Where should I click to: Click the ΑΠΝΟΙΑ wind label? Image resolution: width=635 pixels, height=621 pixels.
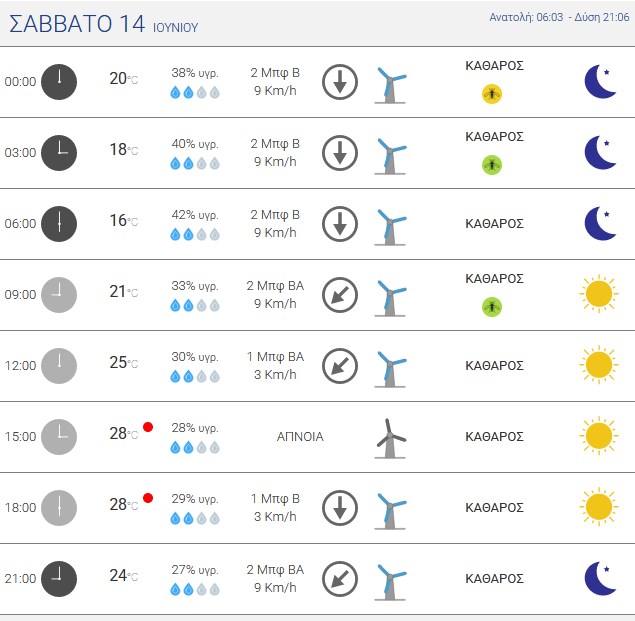coord(300,437)
